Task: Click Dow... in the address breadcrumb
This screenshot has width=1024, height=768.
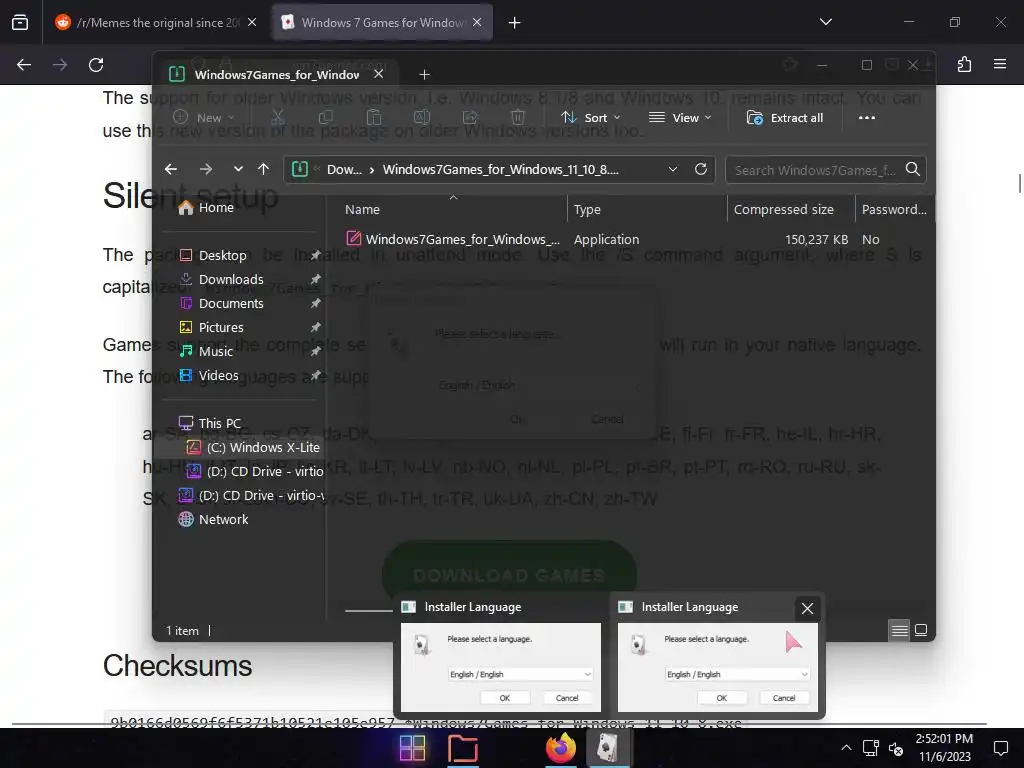Action: pos(344,170)
